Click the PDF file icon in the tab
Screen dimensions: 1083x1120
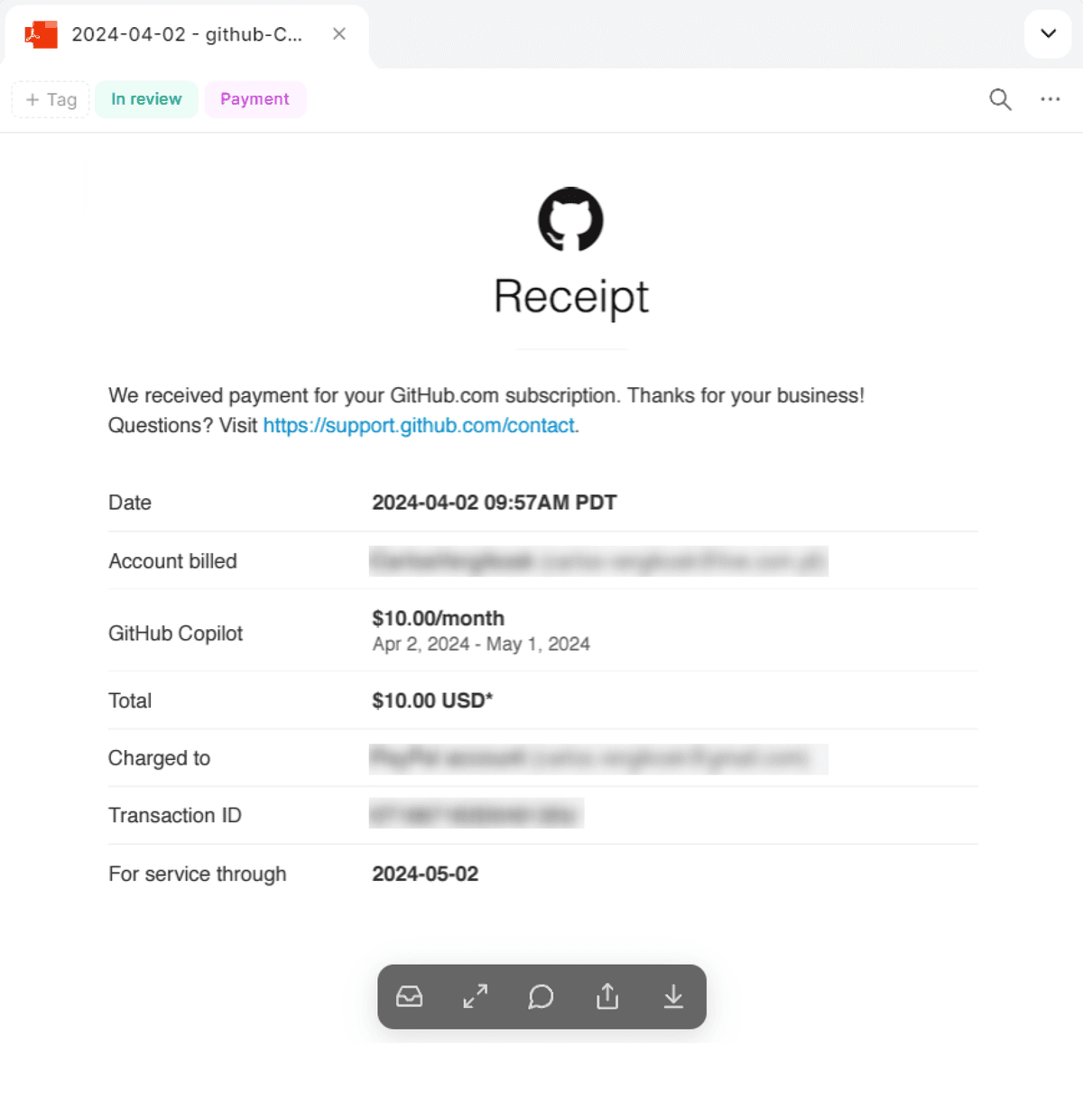(42, 34)
